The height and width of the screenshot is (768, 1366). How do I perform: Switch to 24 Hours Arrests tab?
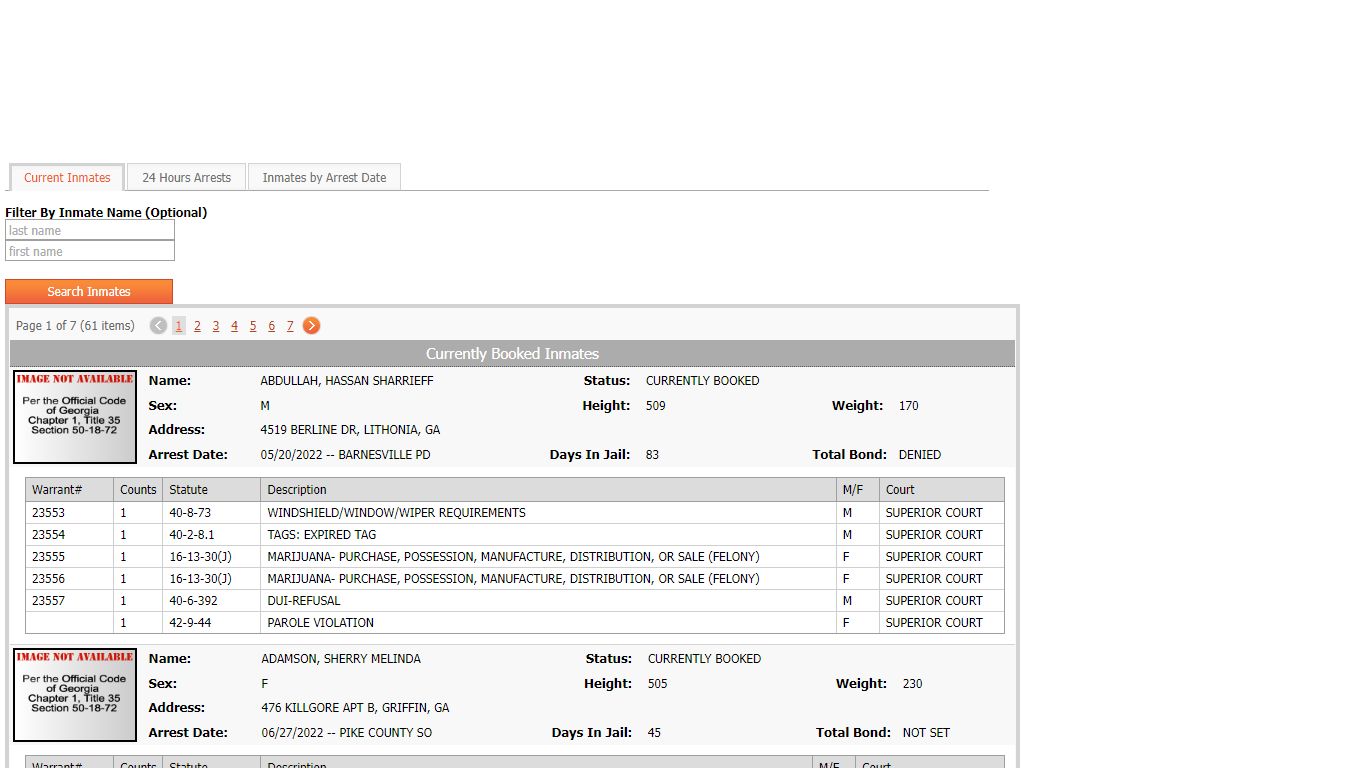tap(186, 178)
